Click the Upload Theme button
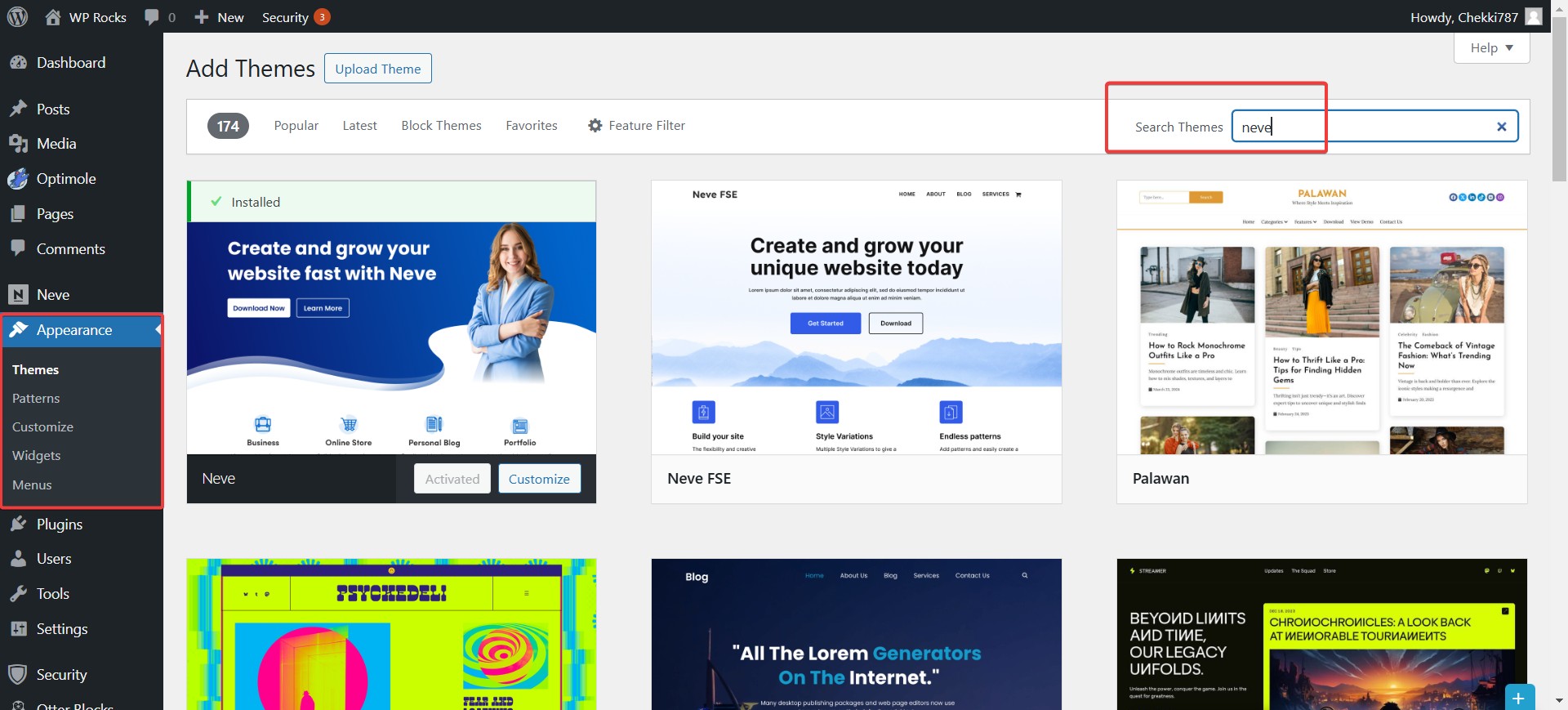 click(377, 69)
